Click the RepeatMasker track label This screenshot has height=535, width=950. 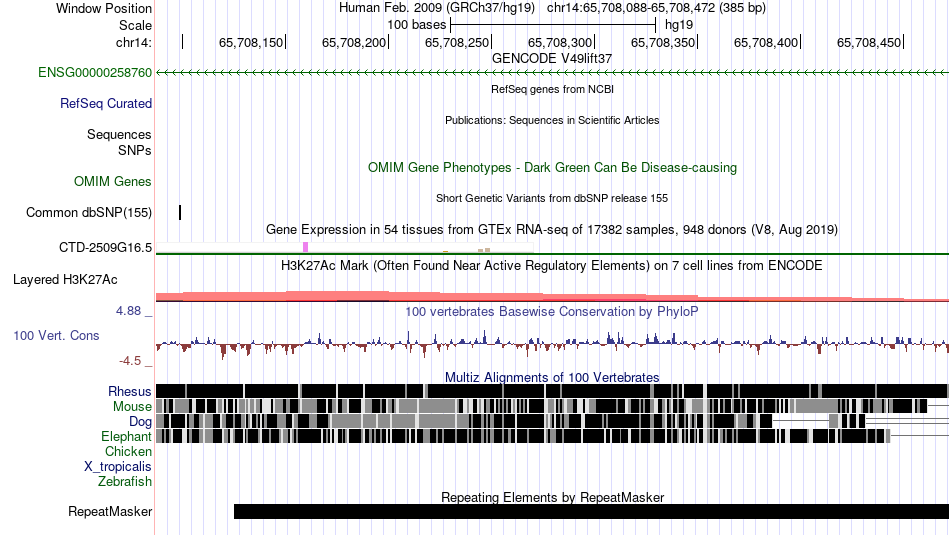pos(110,511)
